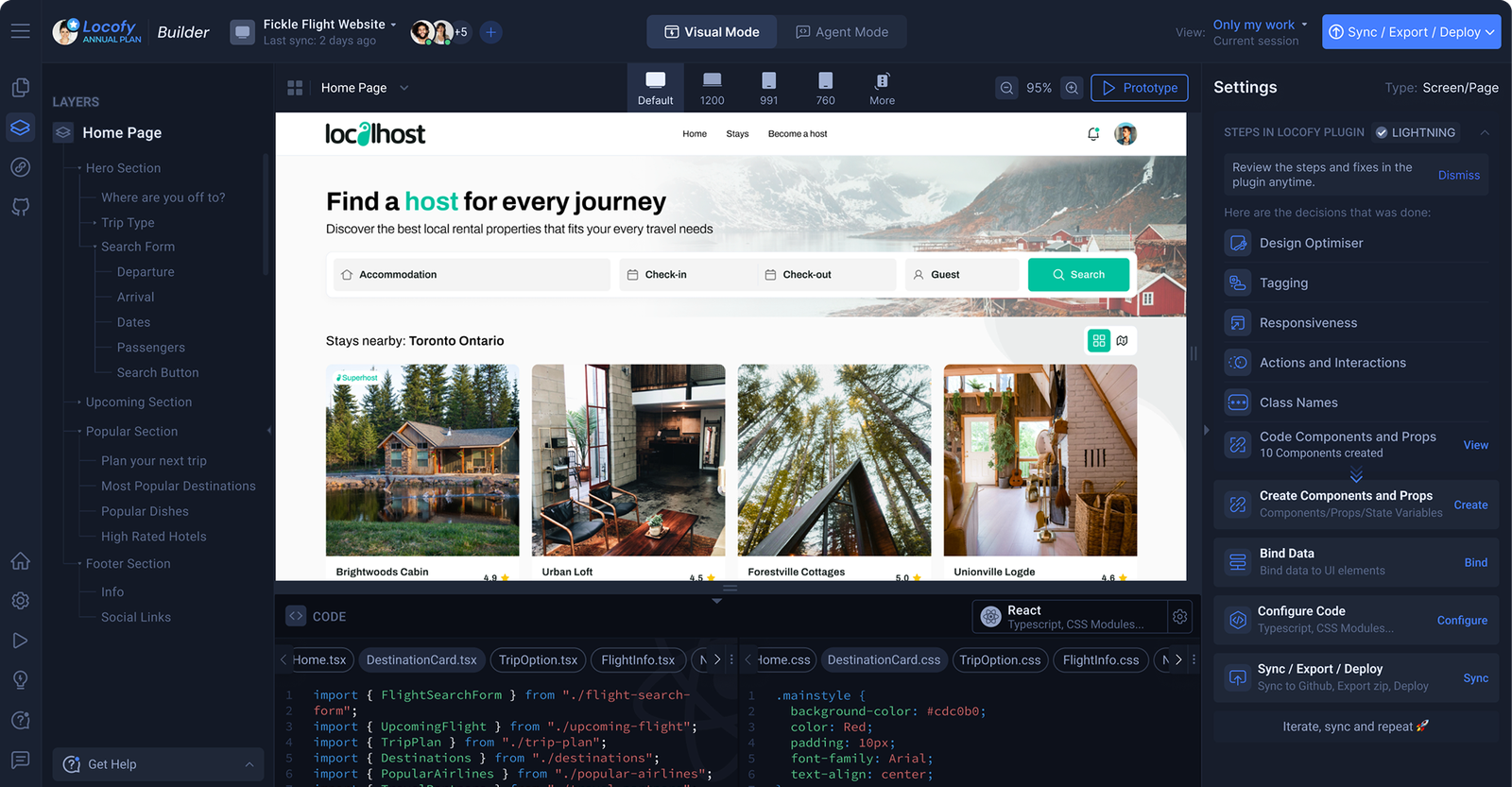Open the Layers panel icon in sidebar
This screenshot has width=1512, height=787.
pyautogui.click(x=20, y=128)
